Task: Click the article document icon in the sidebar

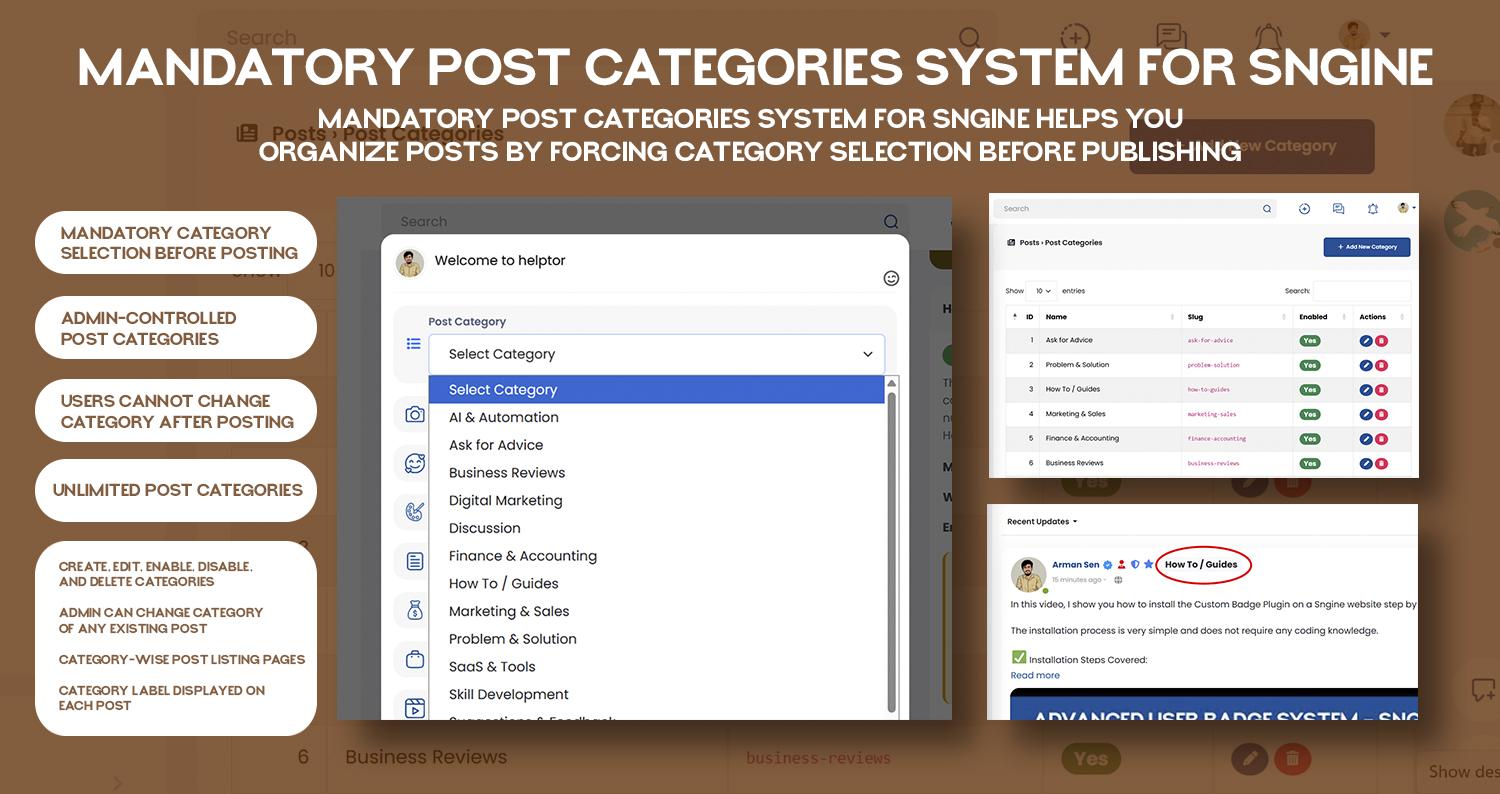Action: click(x=412, y=562)
